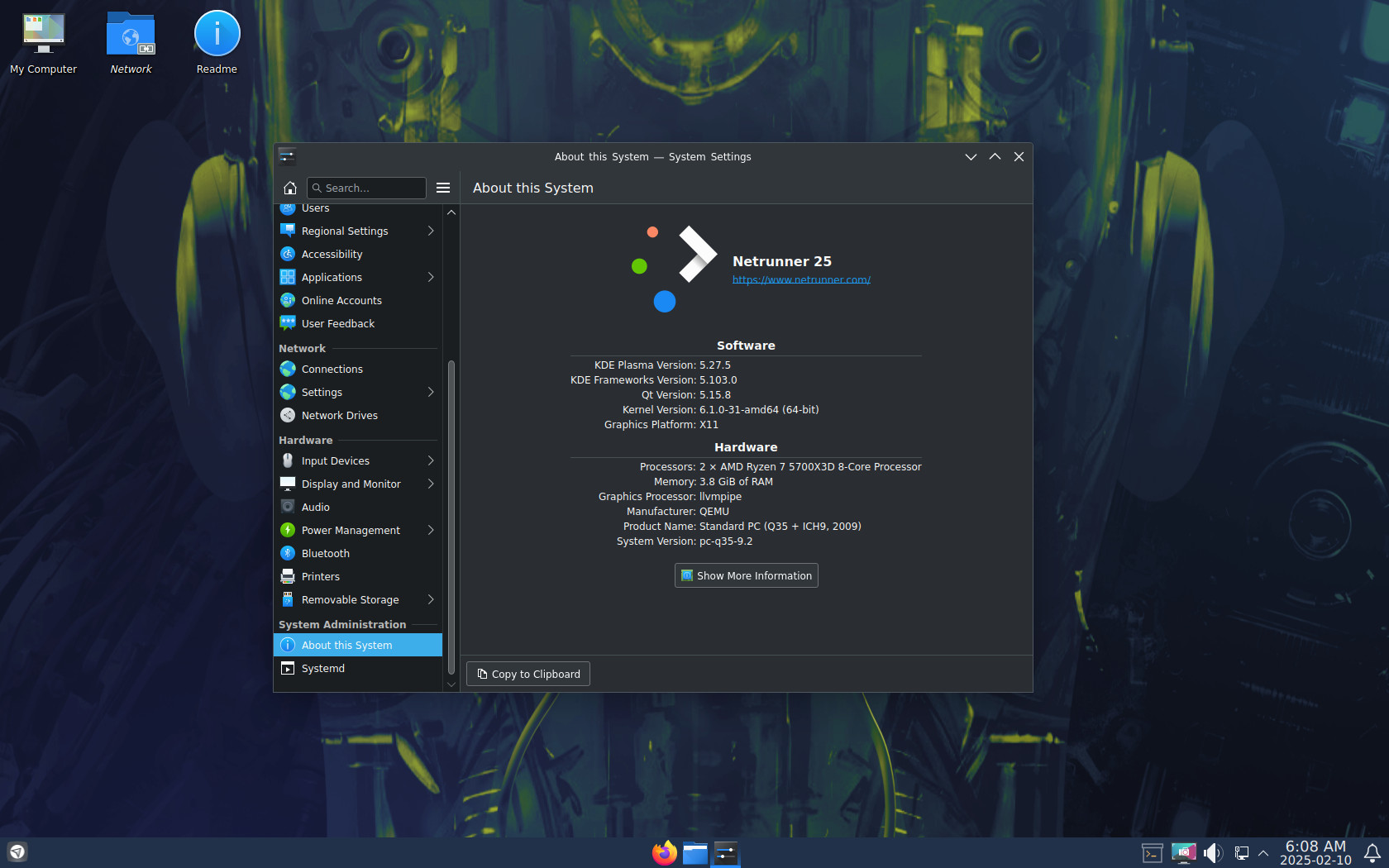1389x868 pixels.
Task: Open User Feedback settings
Action: [358, 323]
